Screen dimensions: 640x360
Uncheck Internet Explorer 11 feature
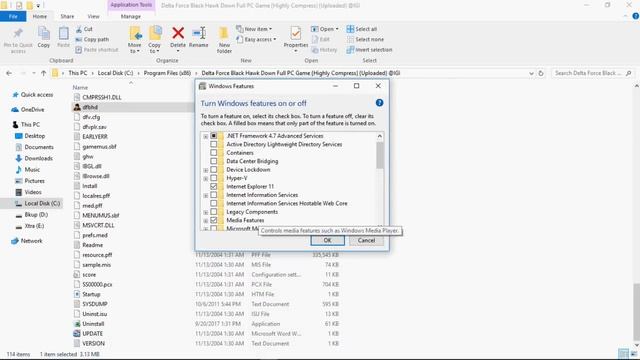213,187
